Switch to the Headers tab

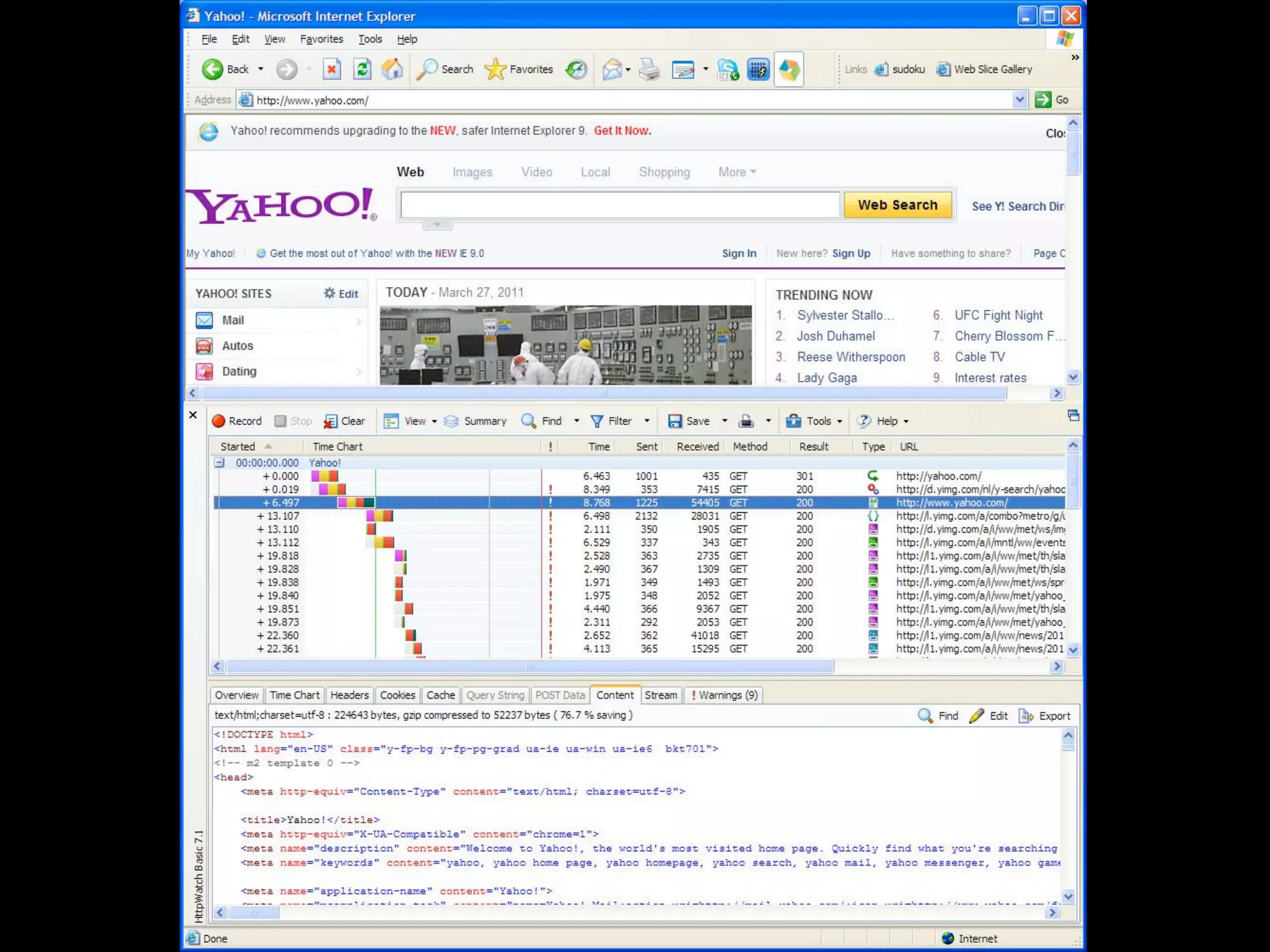pyautogui.click(x=349, y=695)
